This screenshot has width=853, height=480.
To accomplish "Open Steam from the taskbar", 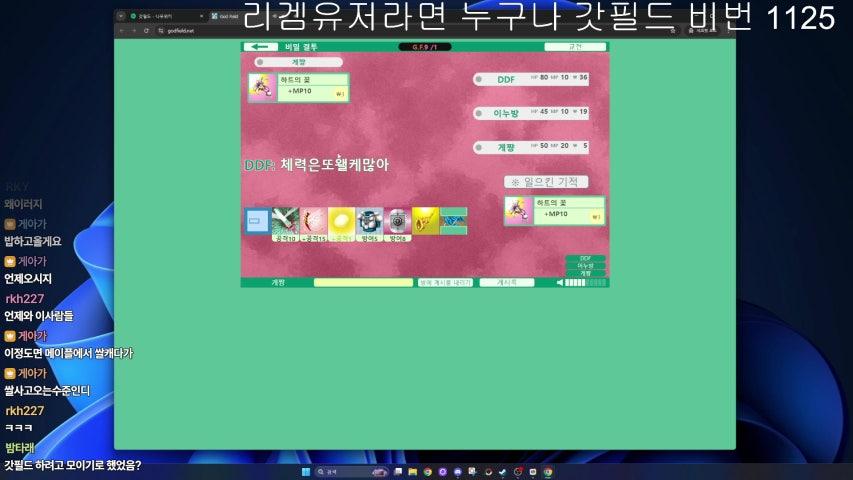I will [x=503, y=472].
